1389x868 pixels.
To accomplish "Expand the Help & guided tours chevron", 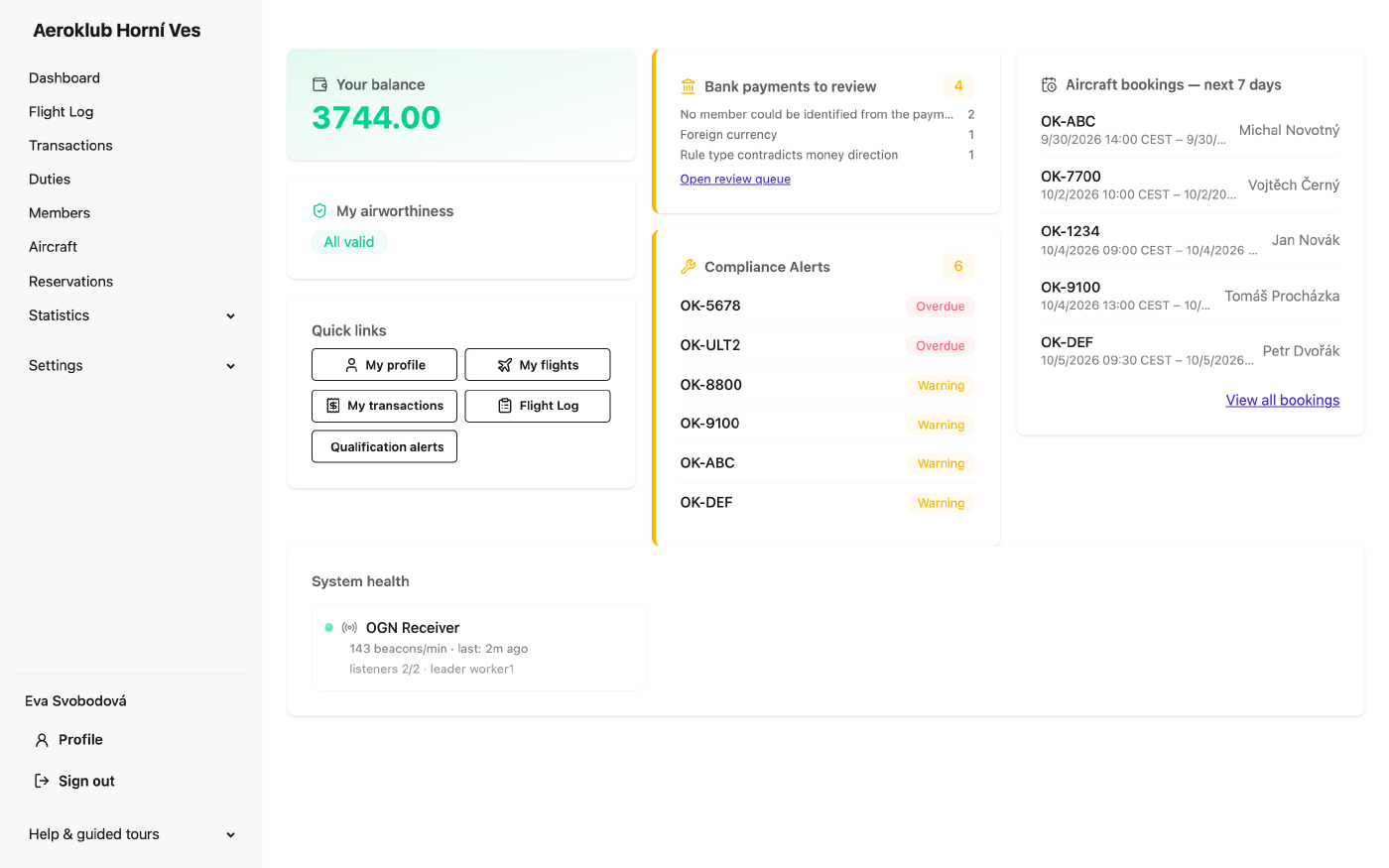I will click(x=231, y=835).
